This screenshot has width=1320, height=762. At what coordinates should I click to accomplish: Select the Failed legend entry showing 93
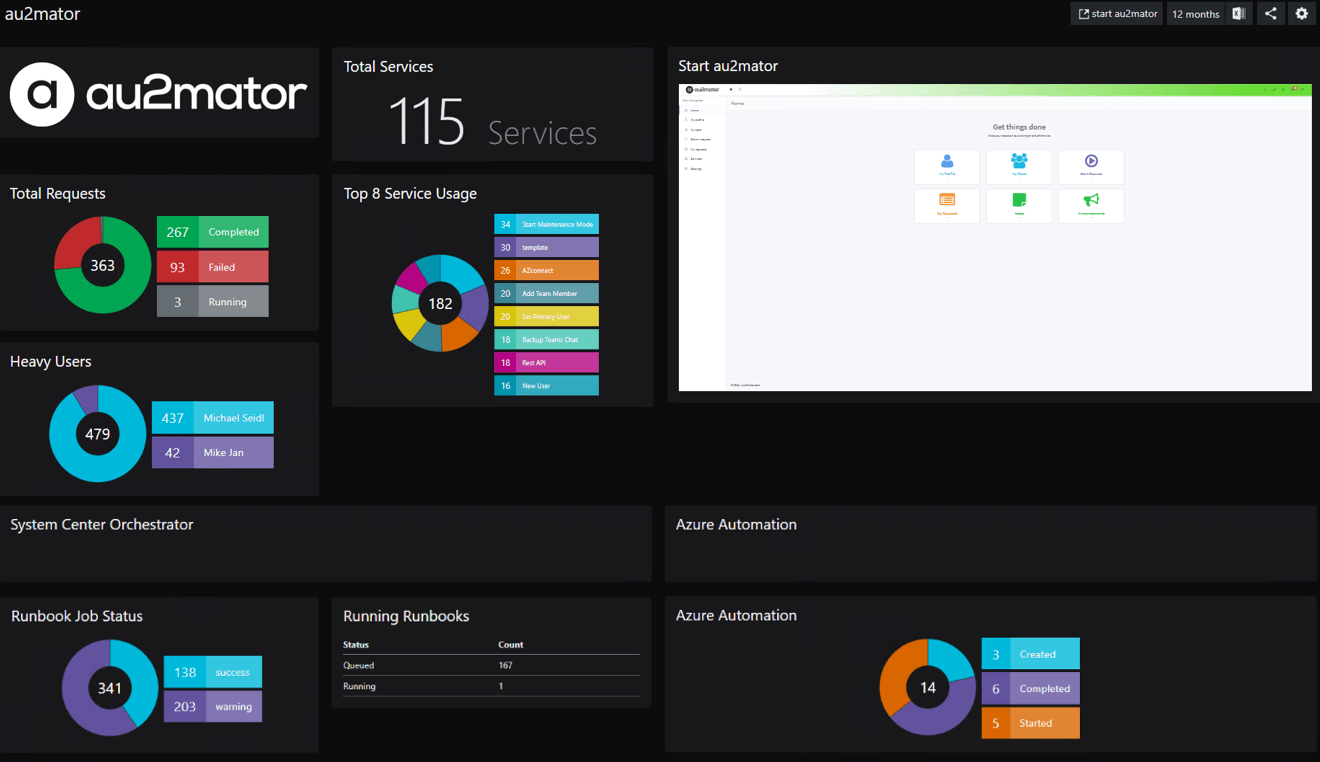pyautogui.click(x=212, y=267)
